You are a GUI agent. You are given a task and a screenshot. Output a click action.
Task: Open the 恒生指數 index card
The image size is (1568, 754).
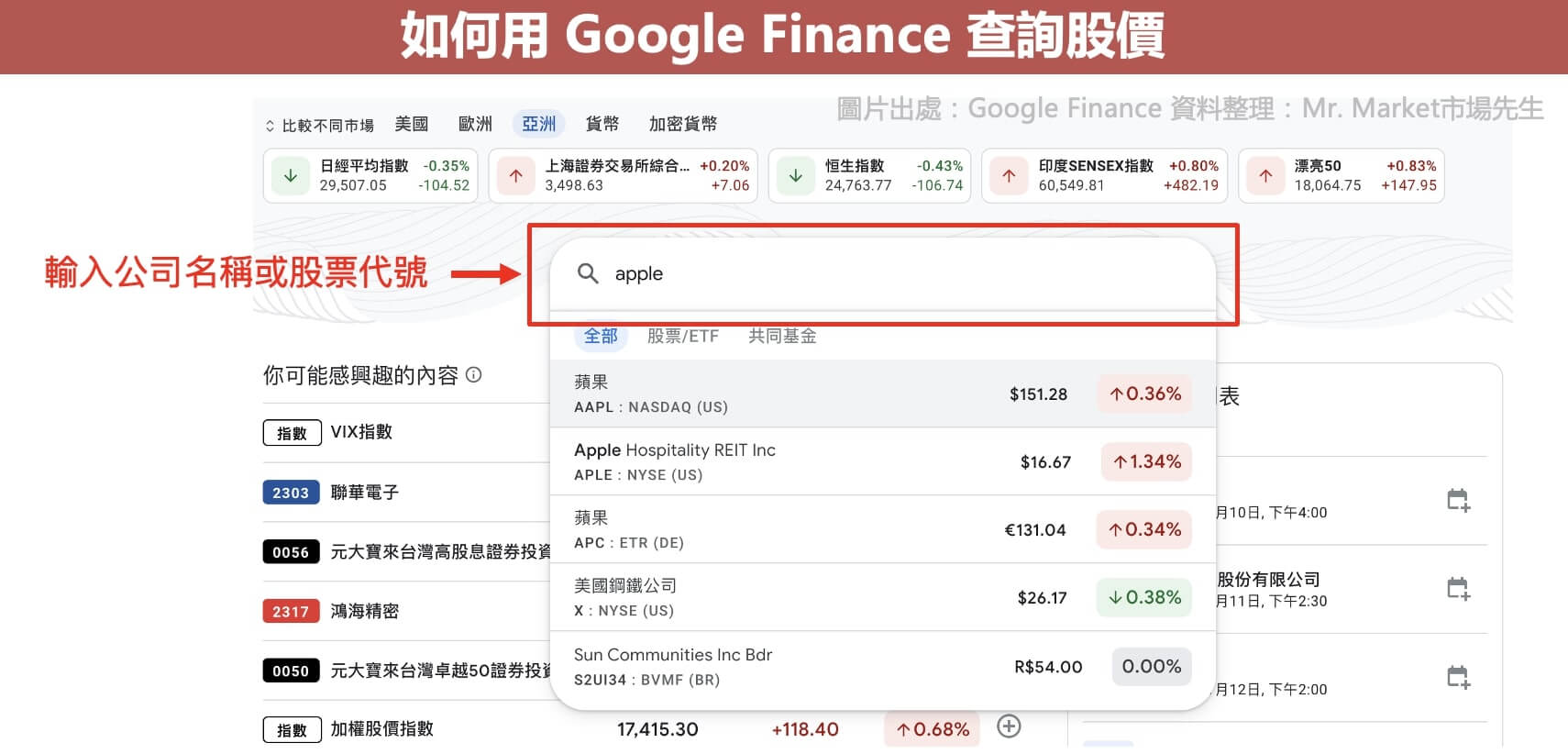pos(869,175)
